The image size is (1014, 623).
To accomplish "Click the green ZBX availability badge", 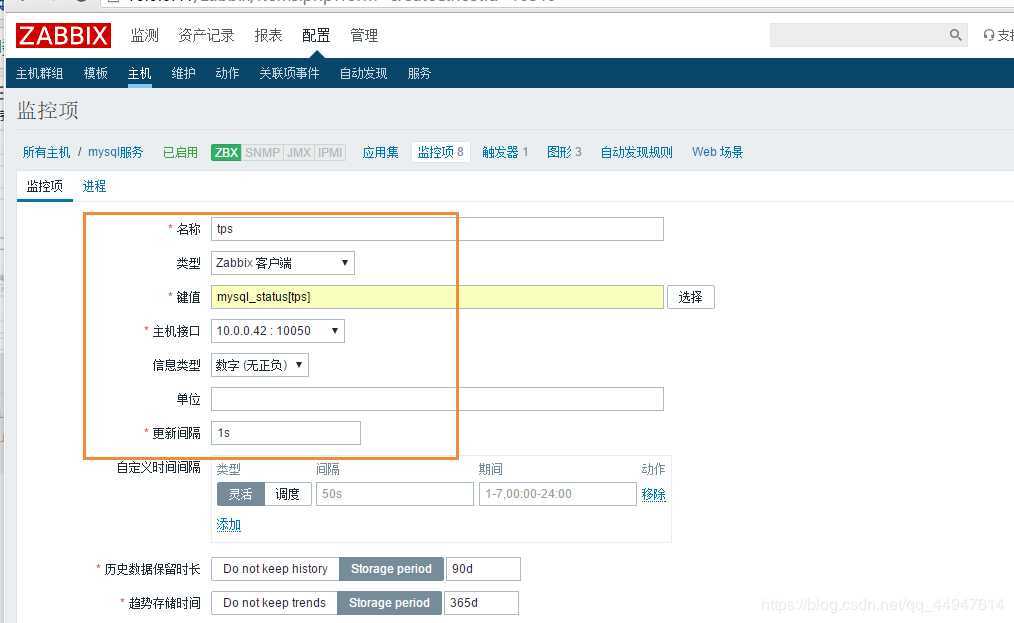I will click(226, 153).
